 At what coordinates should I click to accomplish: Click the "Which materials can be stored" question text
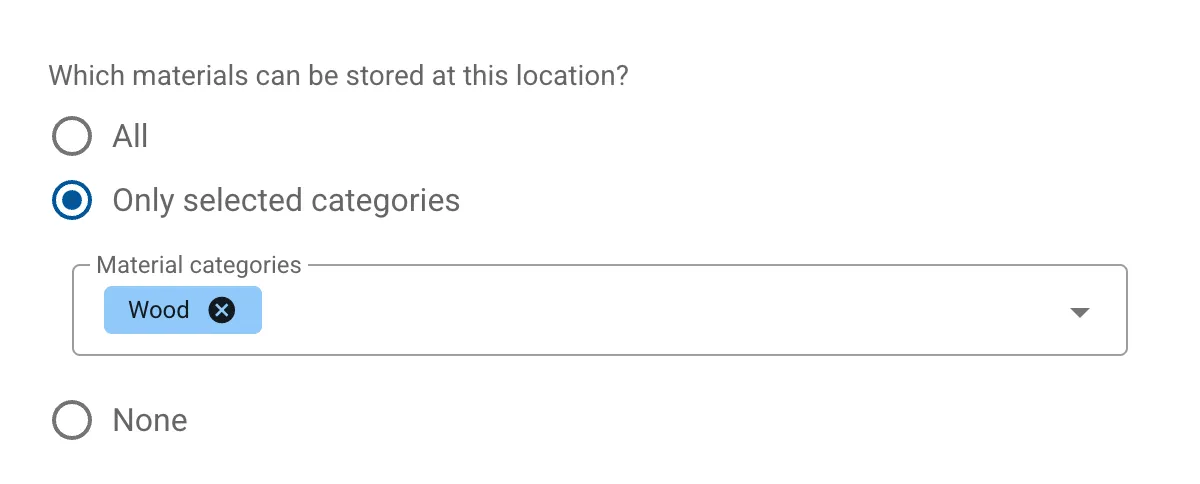(x=338, y=75)
